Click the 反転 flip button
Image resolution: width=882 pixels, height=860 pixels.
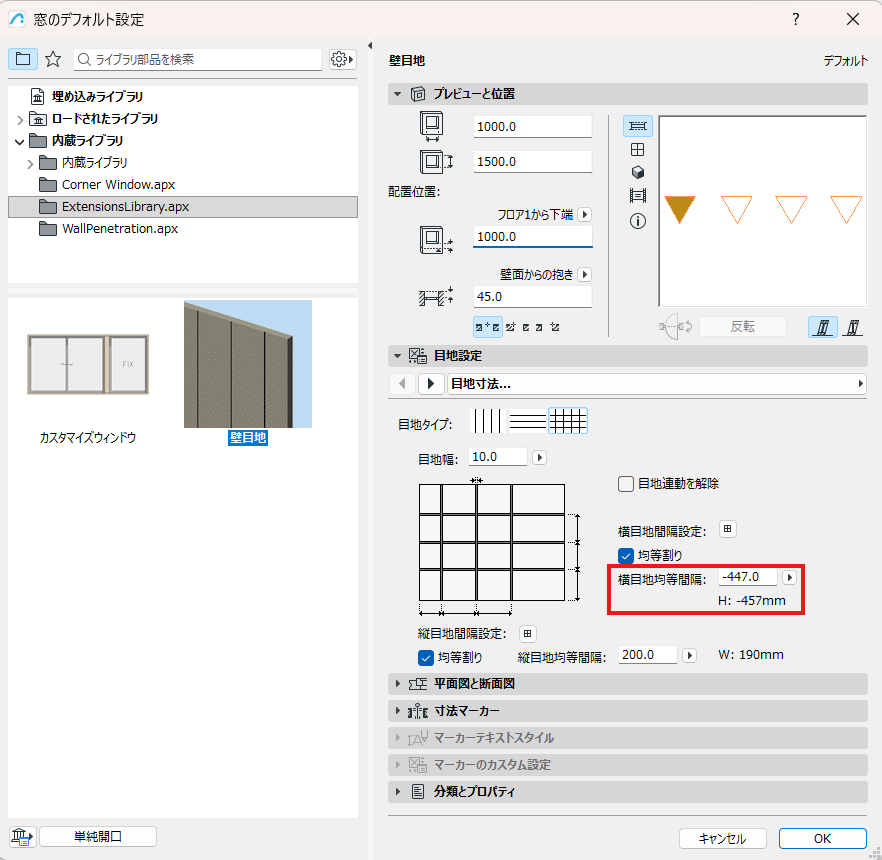point(742,327)
